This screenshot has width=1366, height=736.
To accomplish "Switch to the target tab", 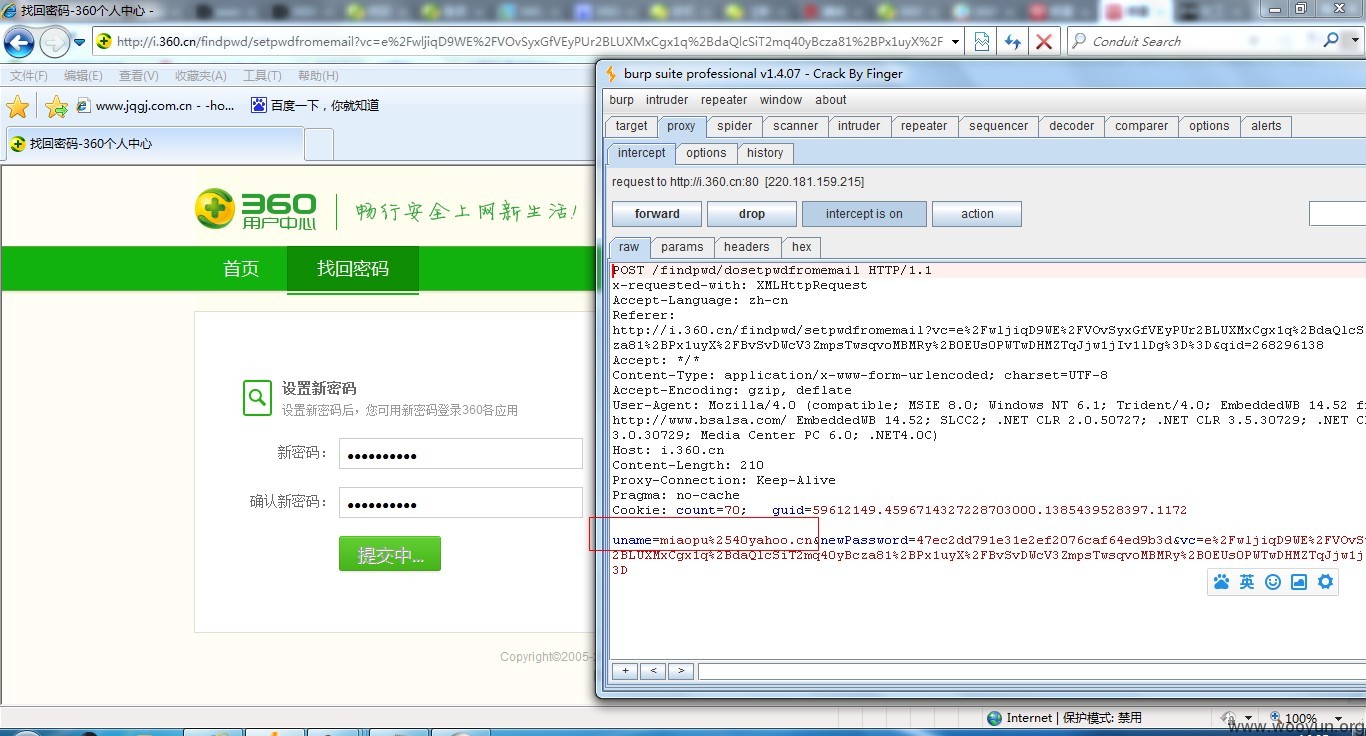I will coord(632,126).
